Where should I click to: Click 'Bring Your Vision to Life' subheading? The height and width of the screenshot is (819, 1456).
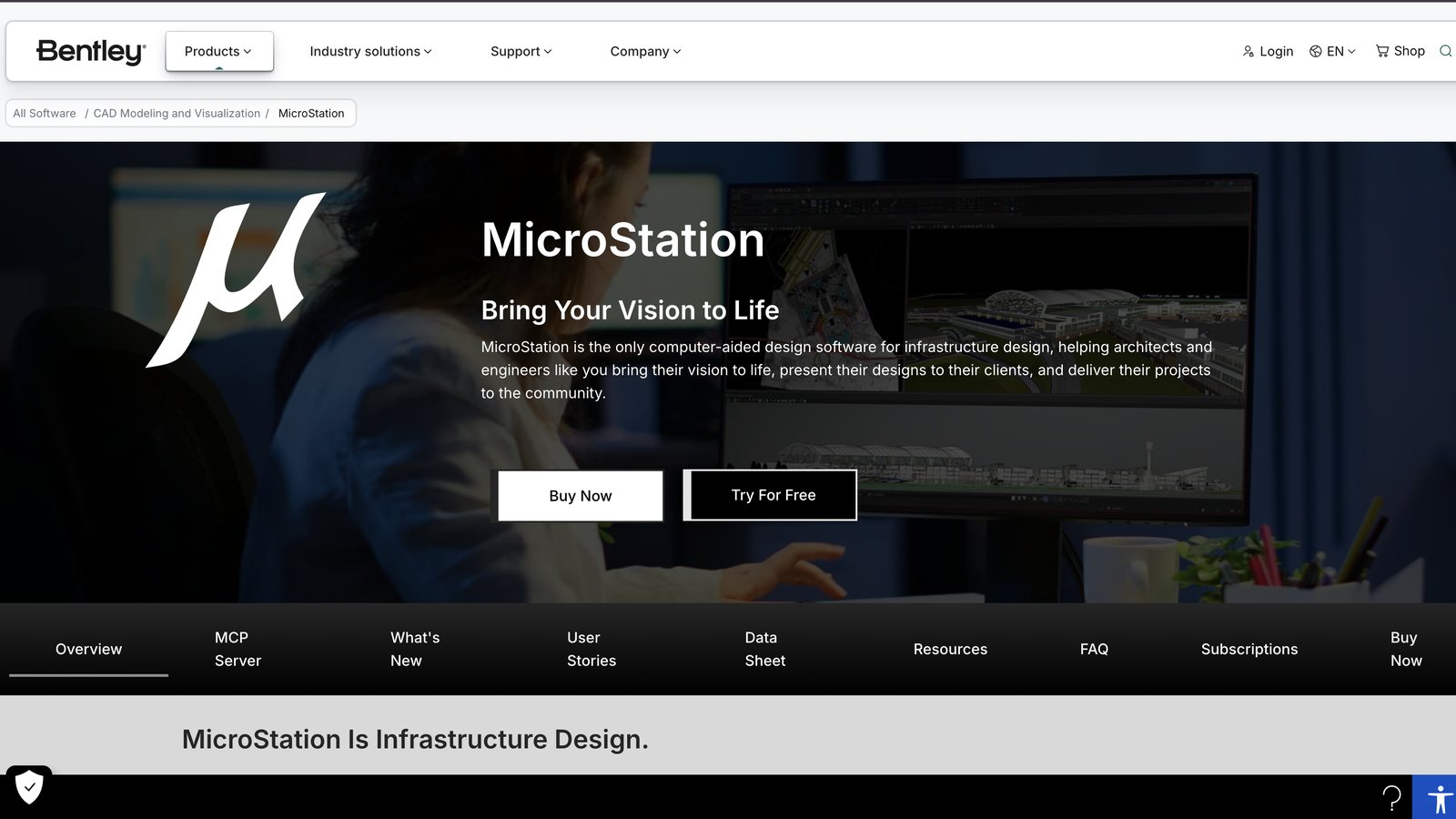click(x=630, y=310)
